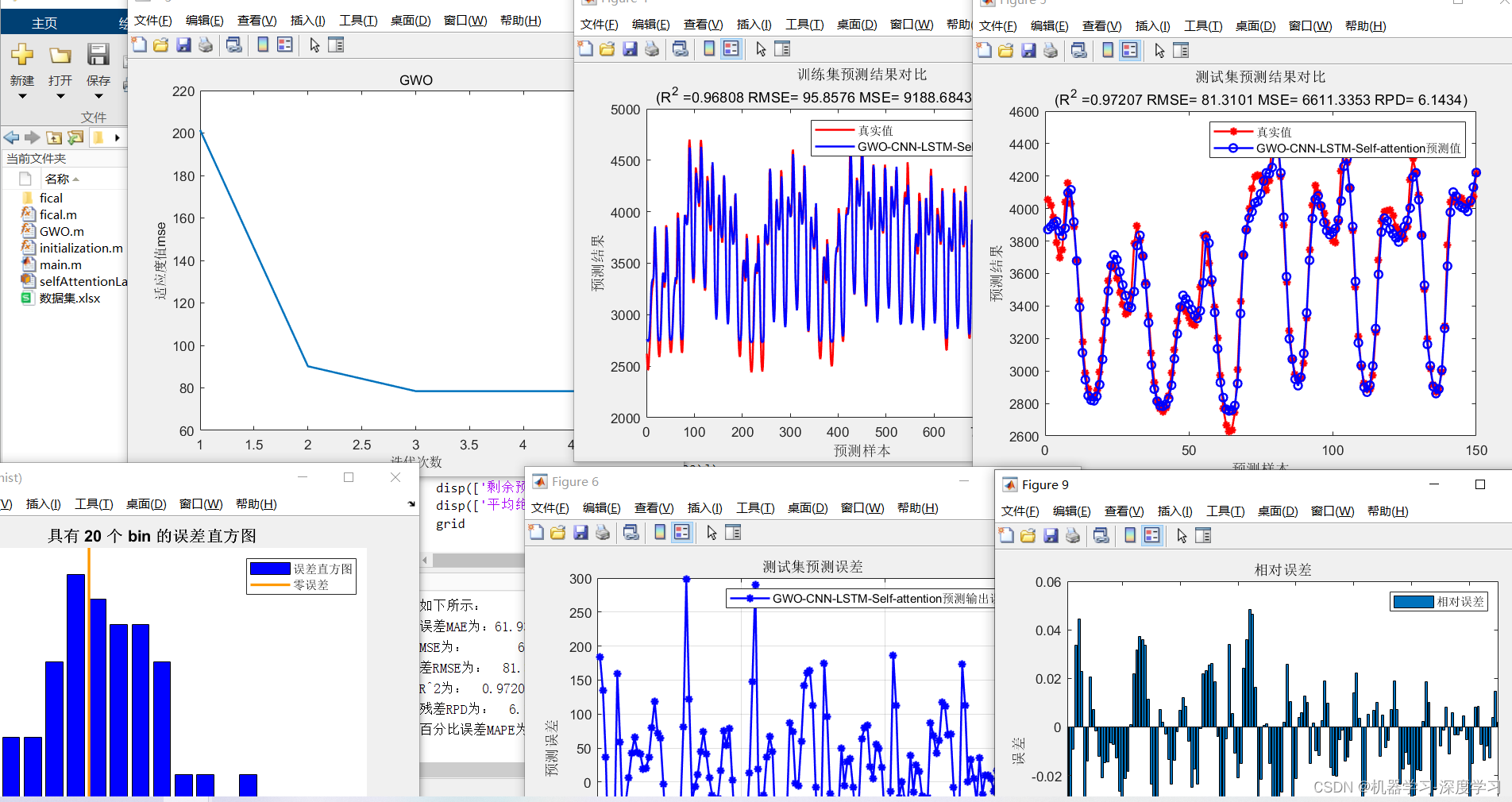This screenshot has height=802, width=1512.
Task: Toggle Insert Legend in Figure 6 toolbar
Action: point(682,532)
